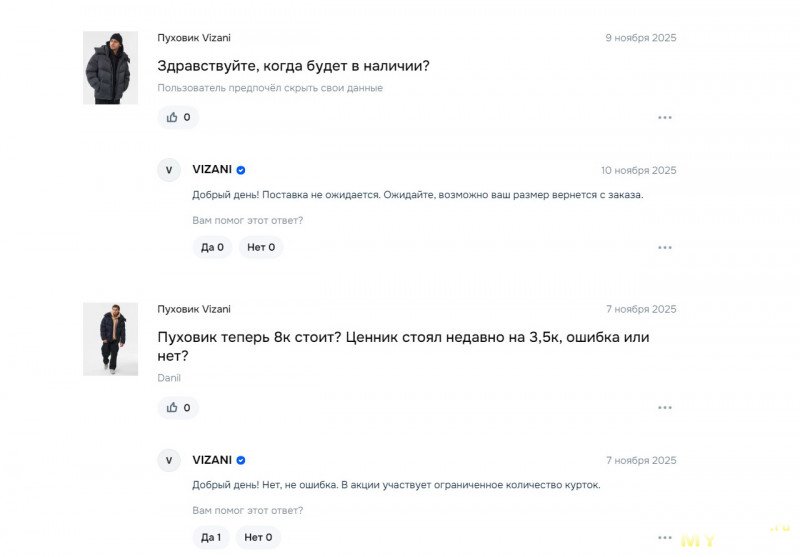Open the VIZANI seller name in the 10 ноября reply
800x557 pixels.
(211, 170)
